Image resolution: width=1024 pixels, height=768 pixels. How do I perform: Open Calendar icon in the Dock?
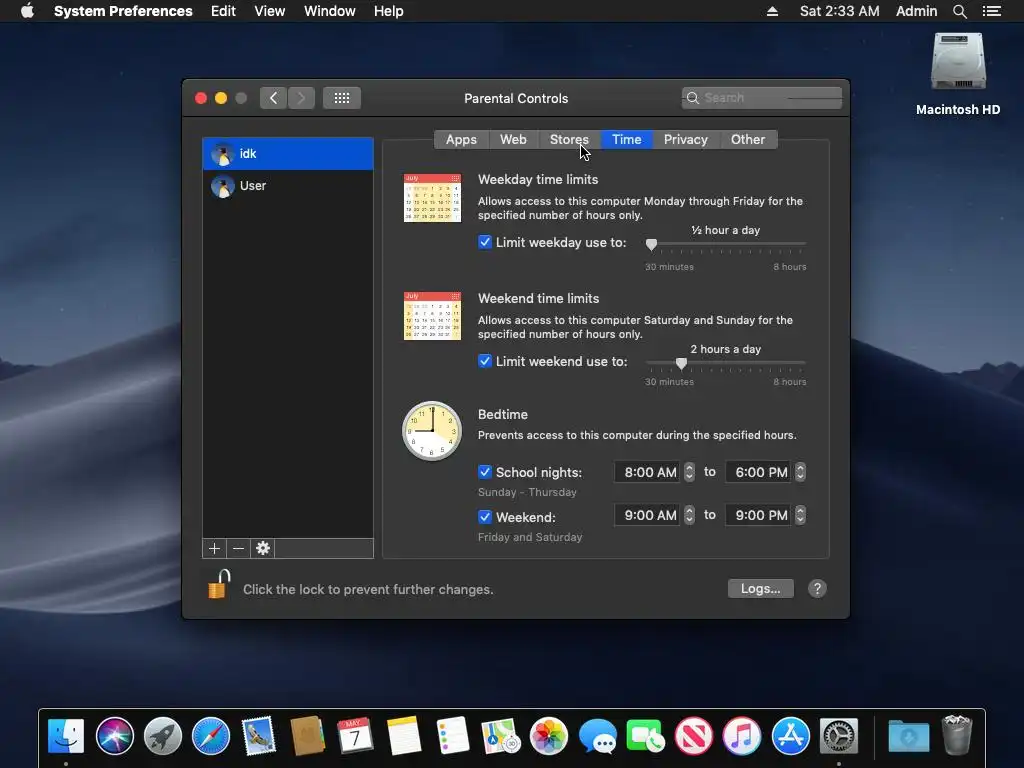pyautogui.click(x=355, y=736)
